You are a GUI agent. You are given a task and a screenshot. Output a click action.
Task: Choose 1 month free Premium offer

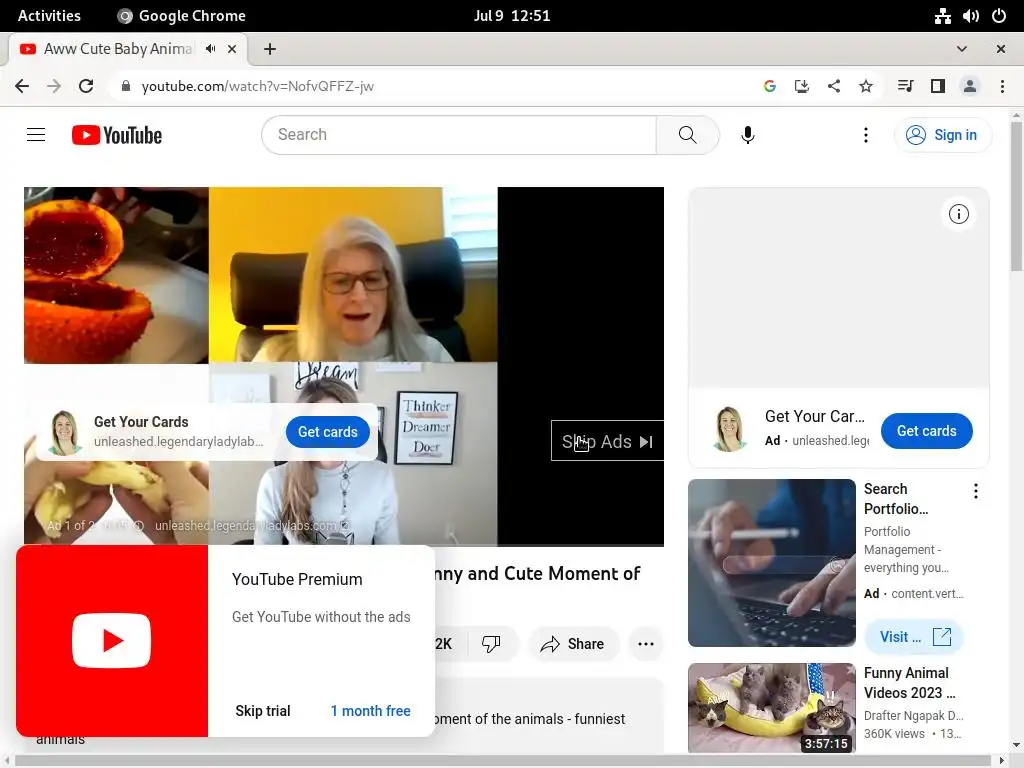[x=370, y=711]
